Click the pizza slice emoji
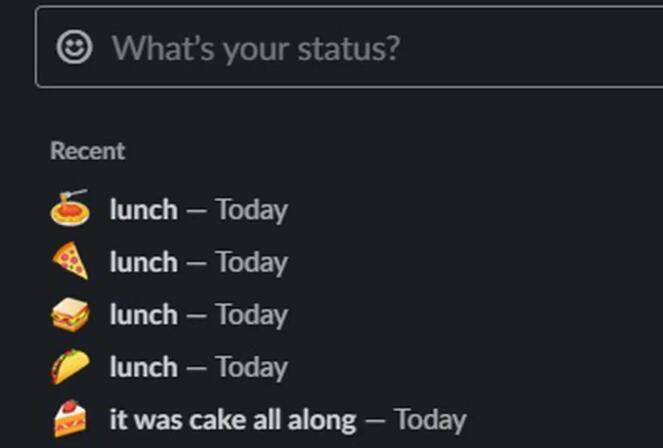 70,262
